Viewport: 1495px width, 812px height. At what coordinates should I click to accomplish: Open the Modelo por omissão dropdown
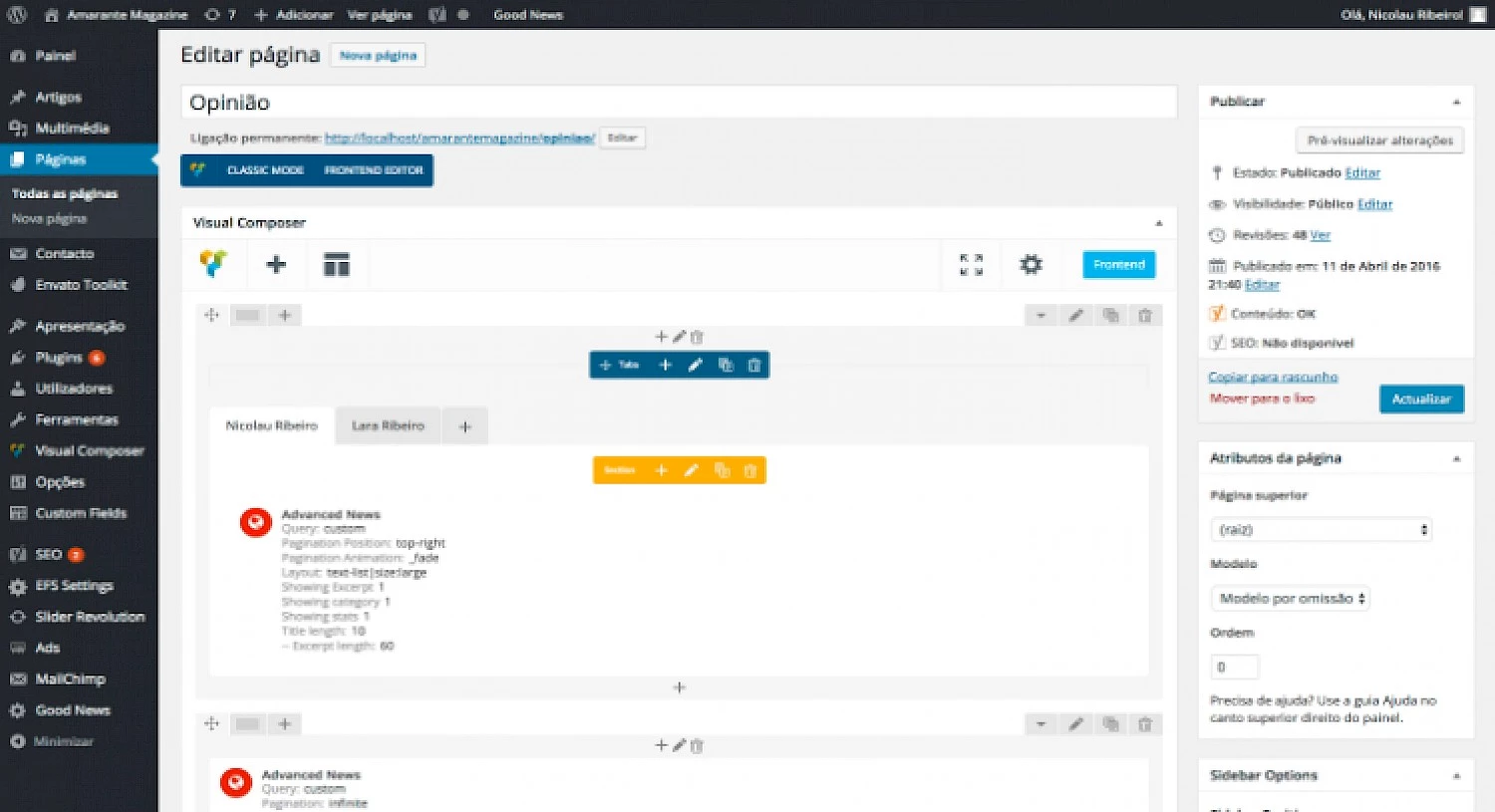1291,599
